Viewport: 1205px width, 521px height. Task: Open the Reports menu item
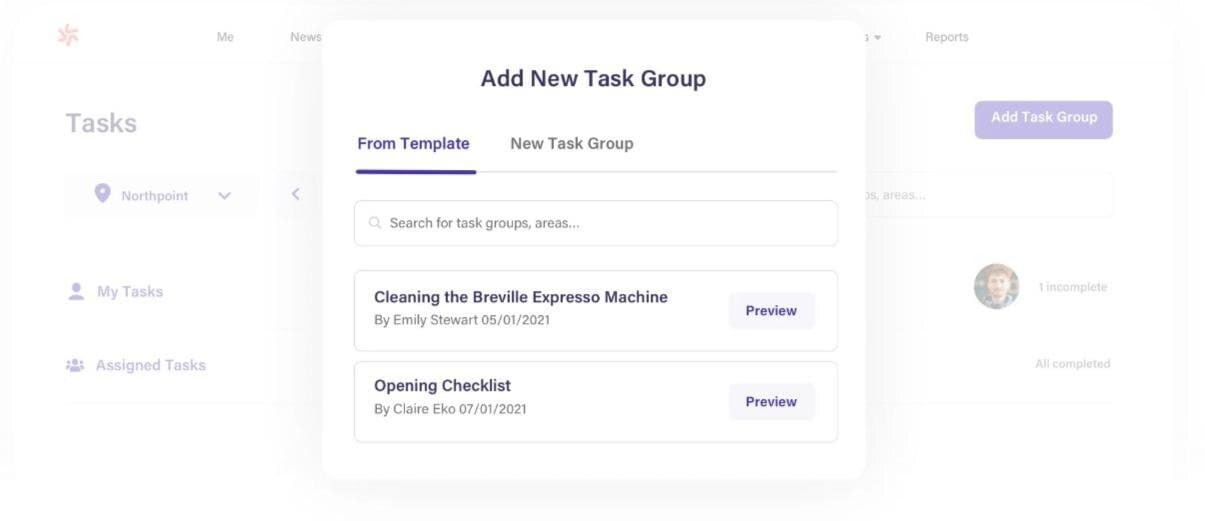(x=947, y=37)
